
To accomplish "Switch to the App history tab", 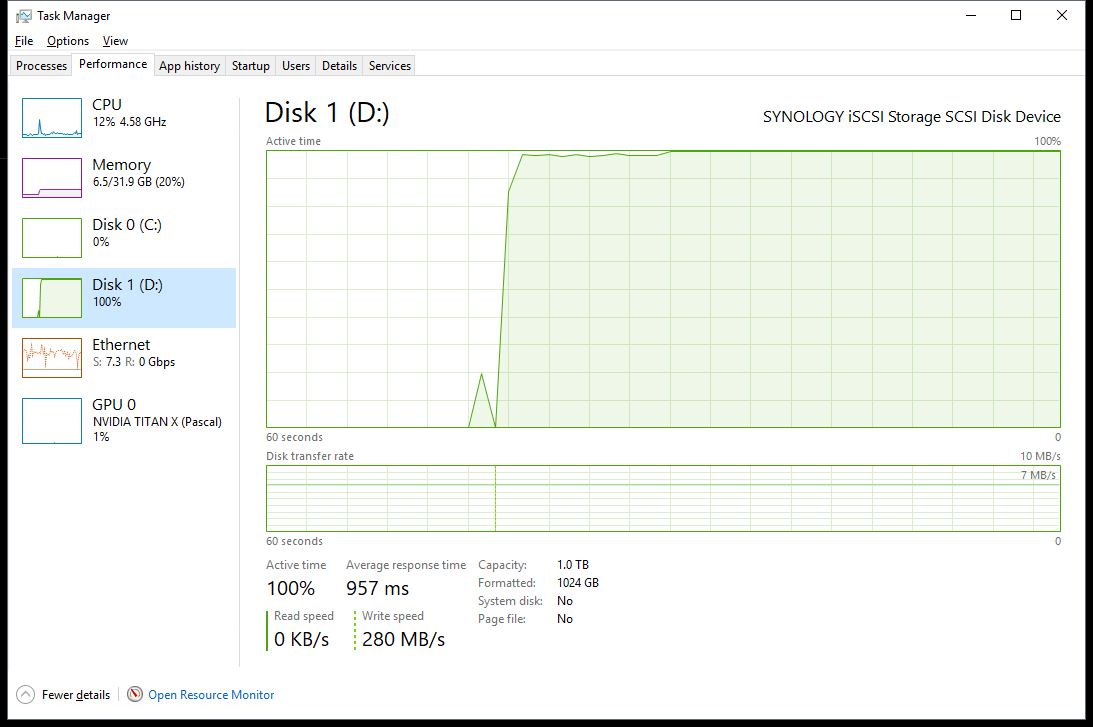I will [x=189, y=66].
